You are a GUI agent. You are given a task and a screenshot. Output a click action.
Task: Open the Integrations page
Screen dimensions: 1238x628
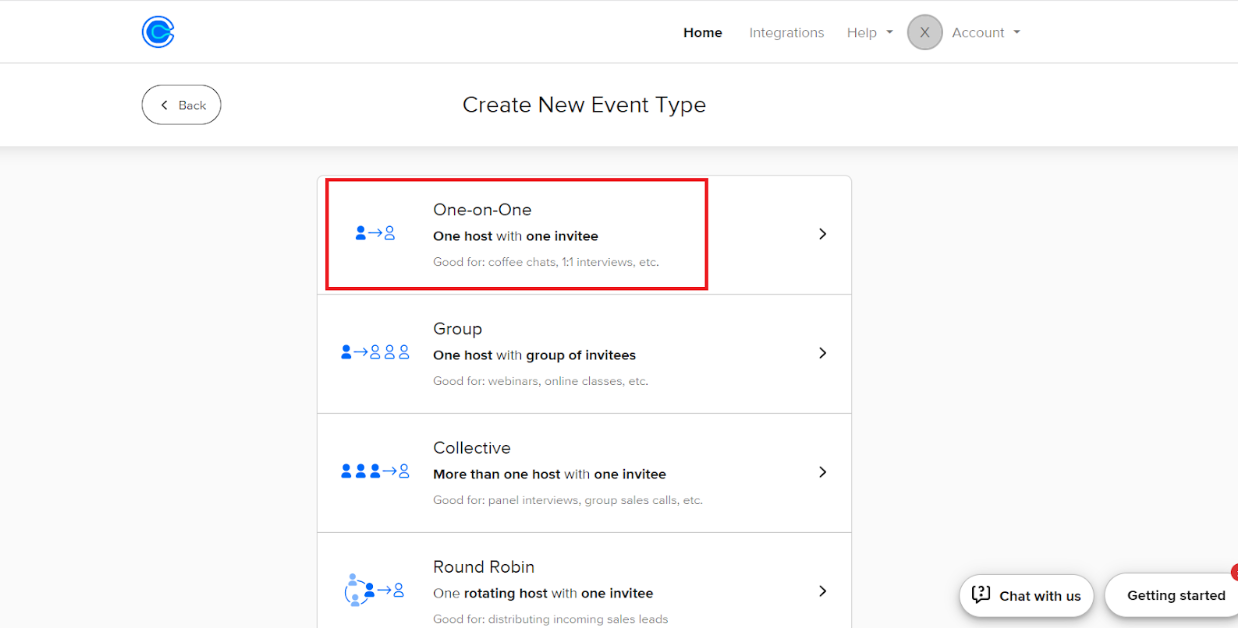(786, 33)
